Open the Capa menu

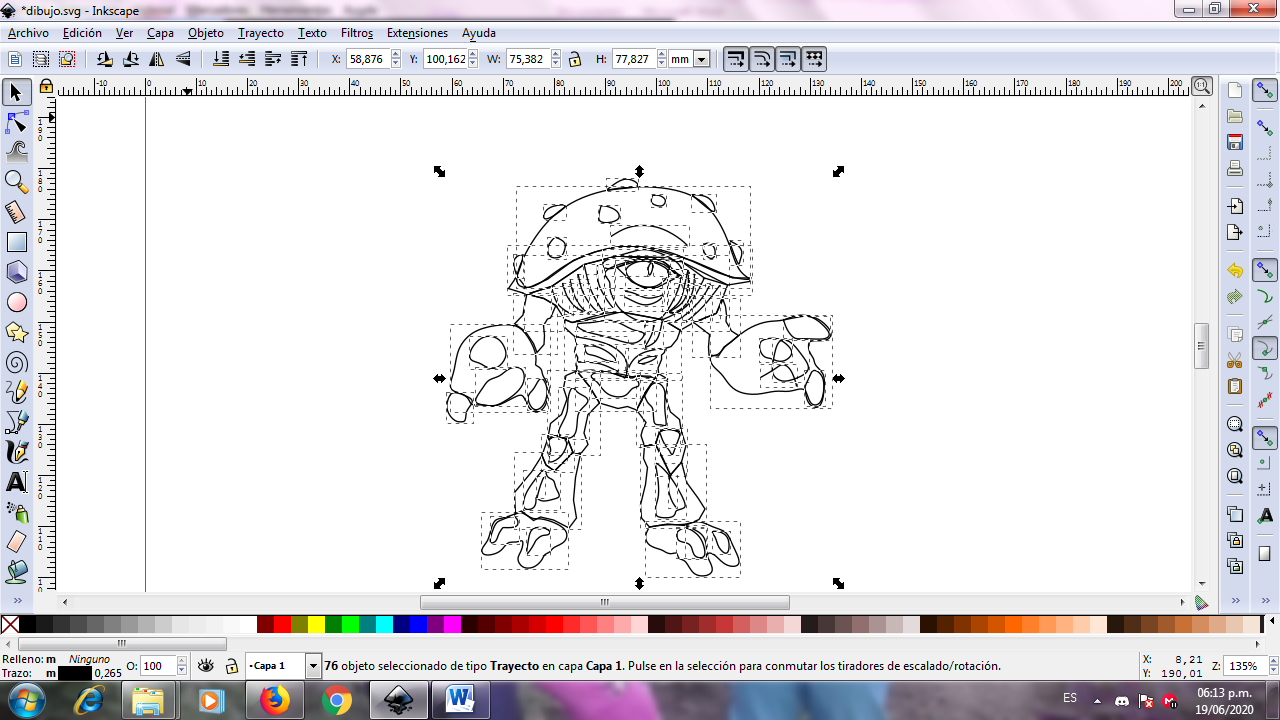(x=160, y=33)
